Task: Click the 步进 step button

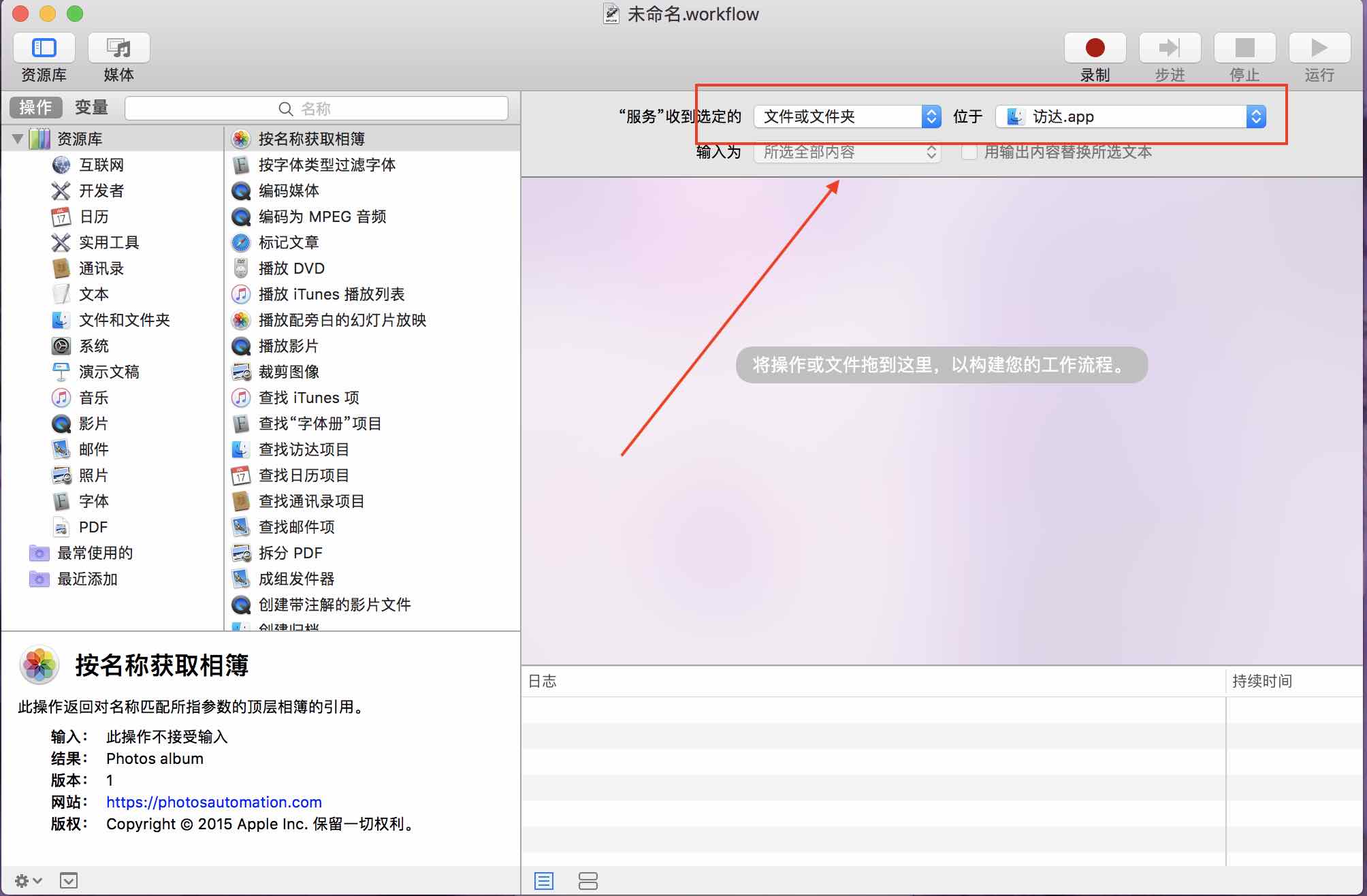Action: (1170, 48)
